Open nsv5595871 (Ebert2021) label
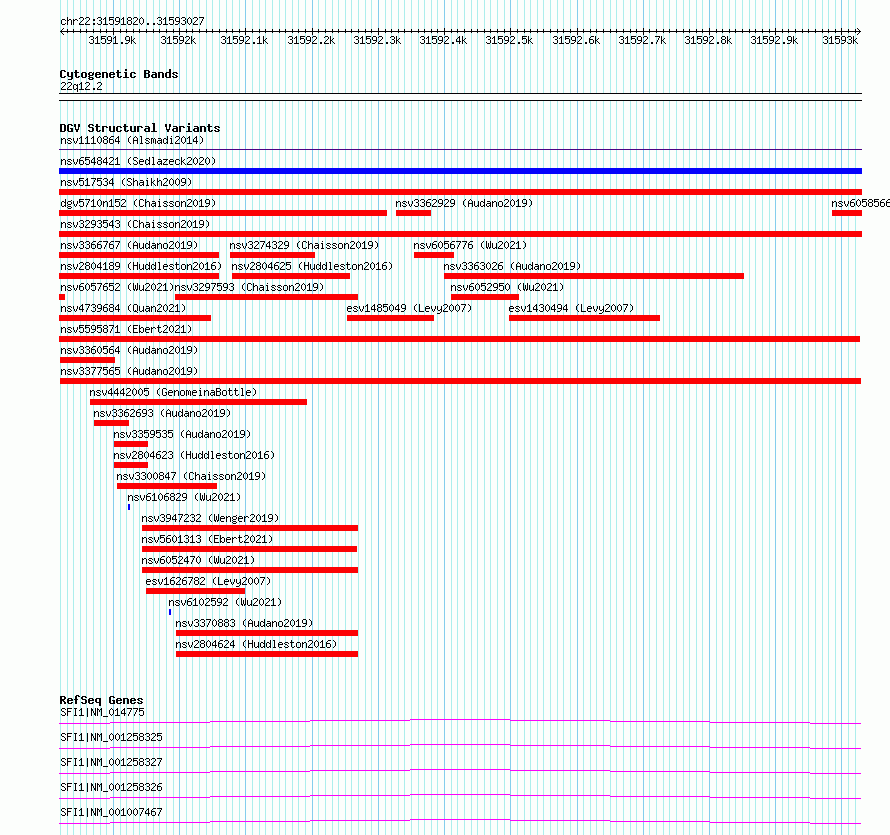890x835 pixels. click(126, 329)
